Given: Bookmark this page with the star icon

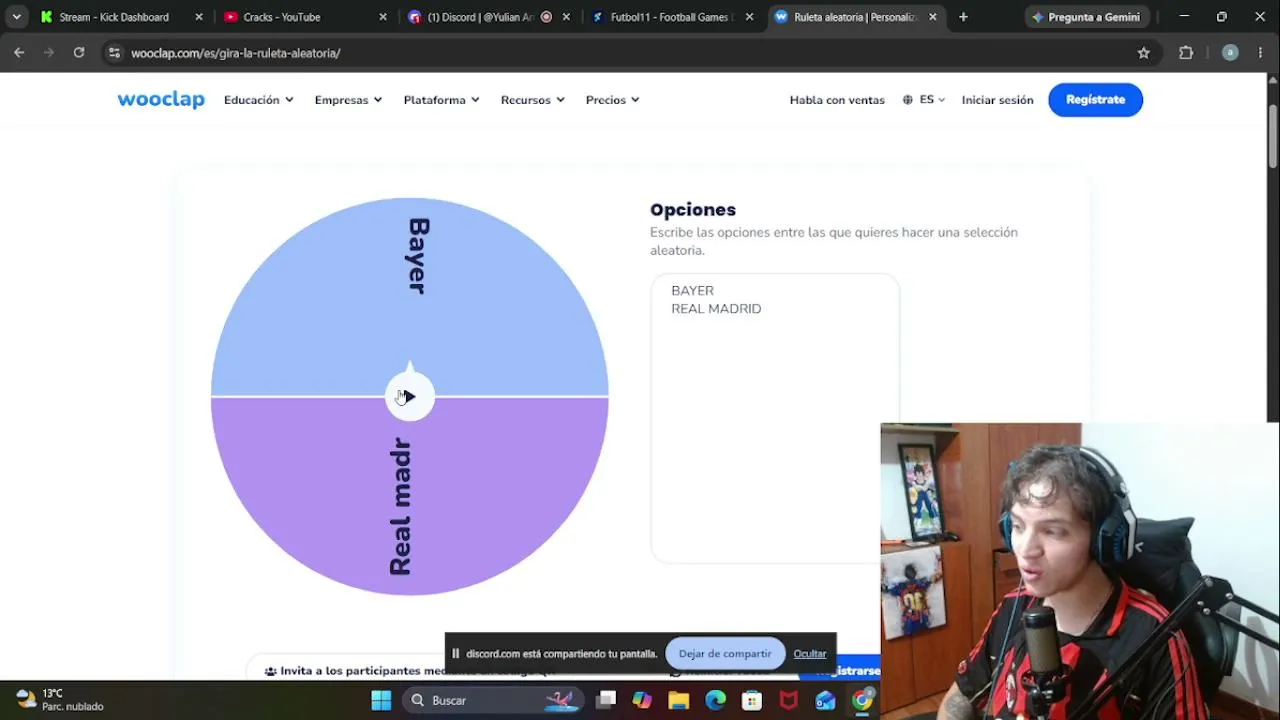Looking at the screenshot, I should [x=1144, y=53].
